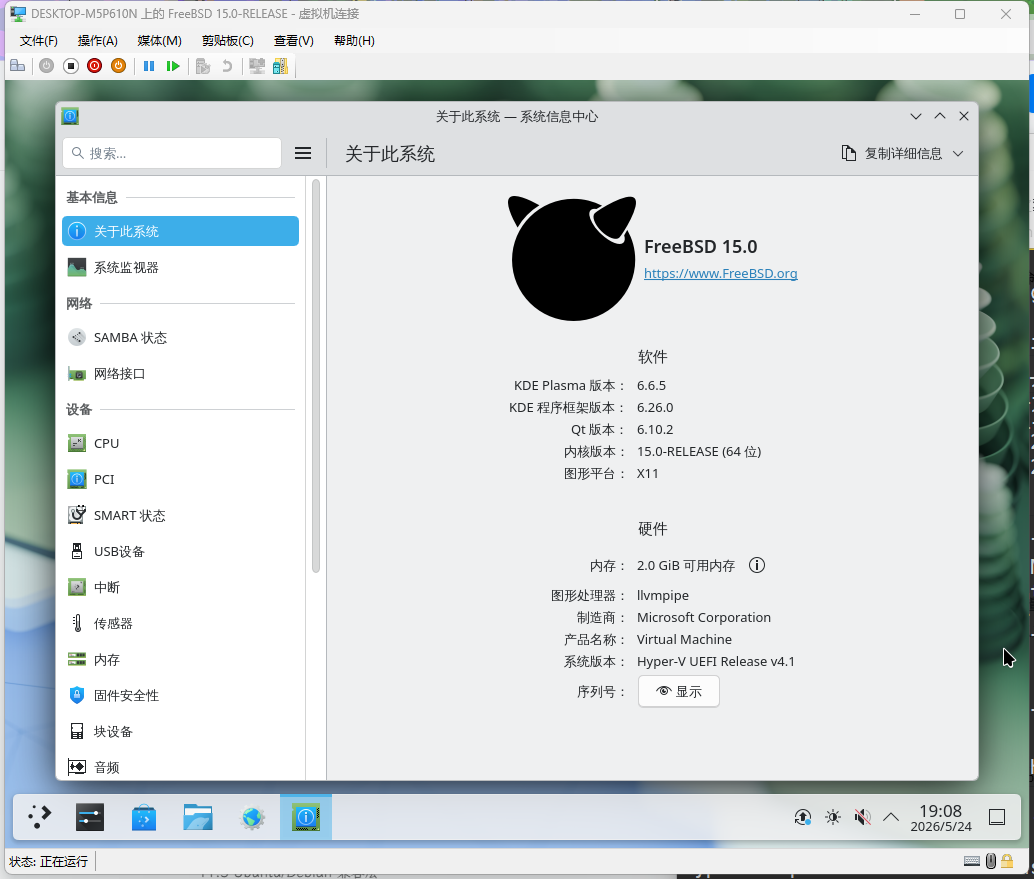Click the mouse icon in status bar
Screen dimensions: 1034x879
coord(990,861)
